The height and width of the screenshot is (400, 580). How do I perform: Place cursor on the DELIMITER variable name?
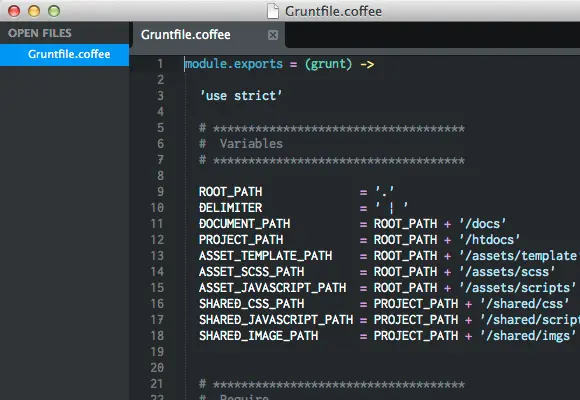[x=230, y=208]
